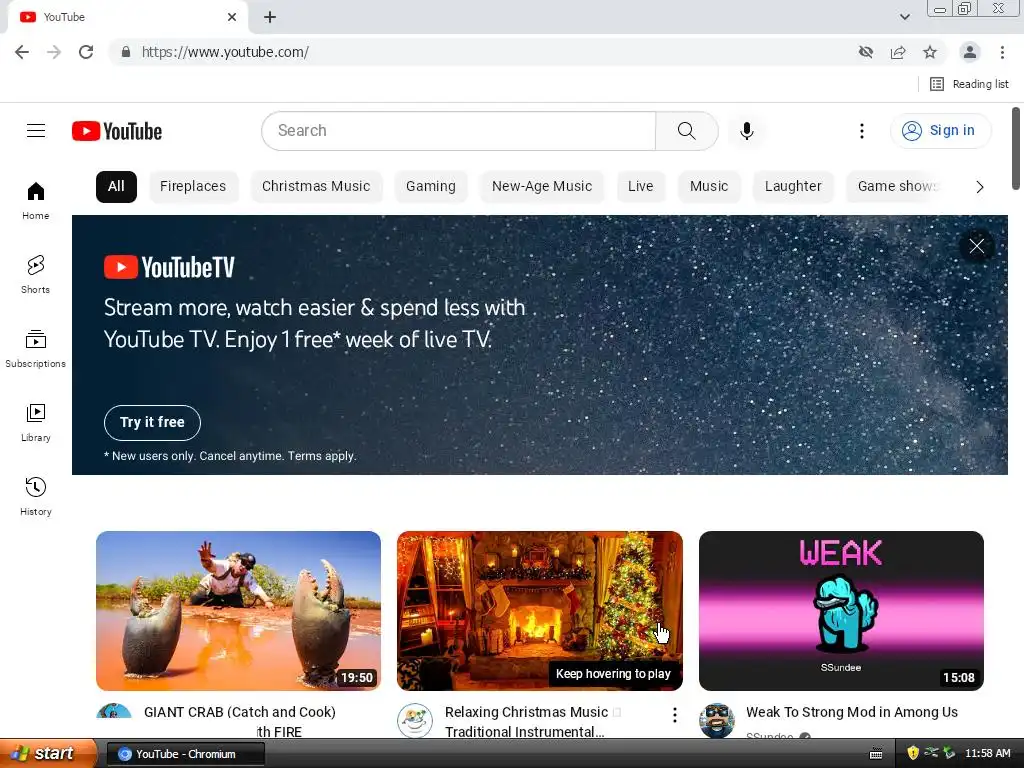This screenshot has height=768, width=1024.
Task: Open Chromium three-dot menu
Action: [1002, 52]
